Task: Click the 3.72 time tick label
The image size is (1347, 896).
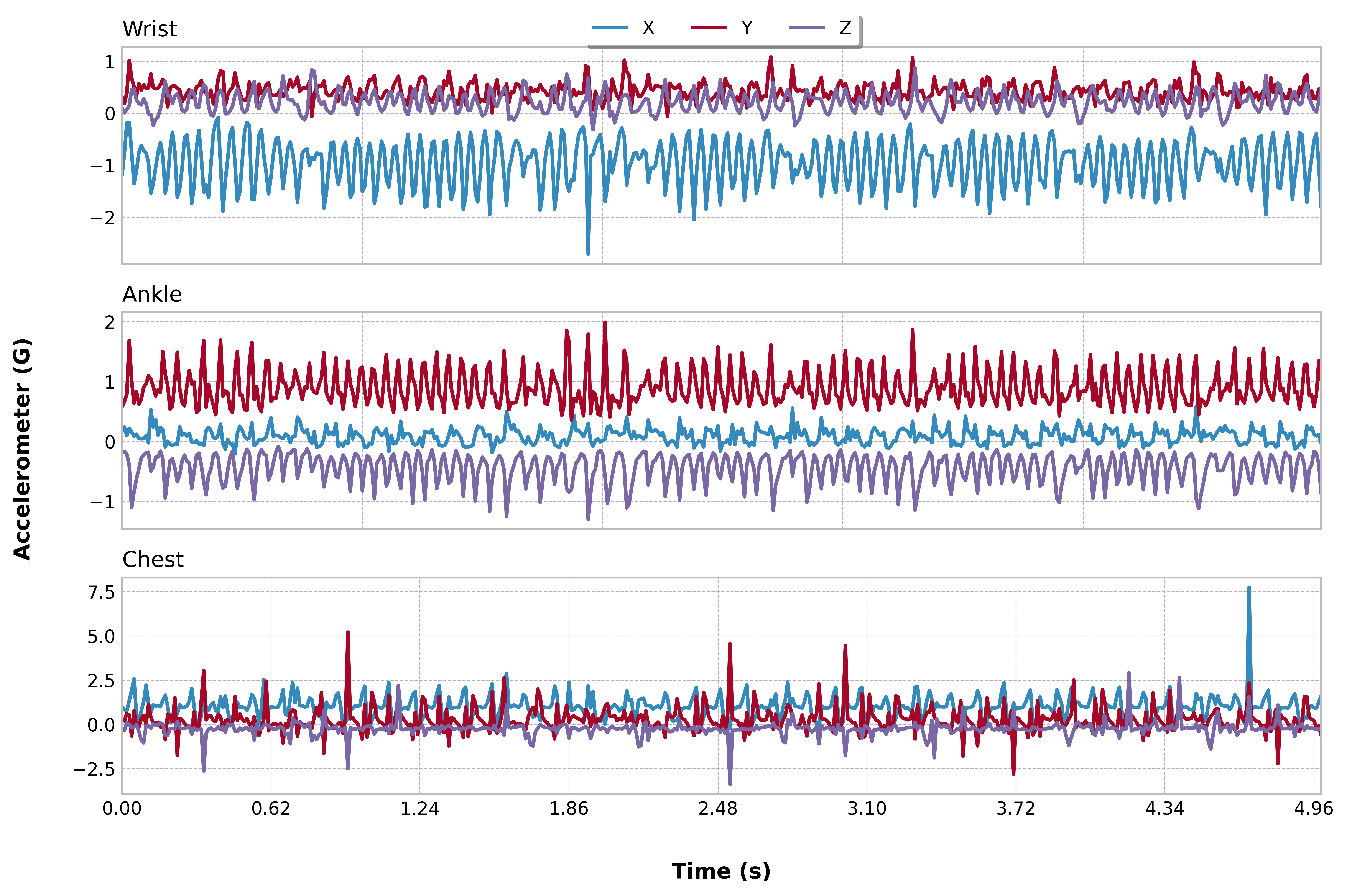Action: [x=1016, y=809]
